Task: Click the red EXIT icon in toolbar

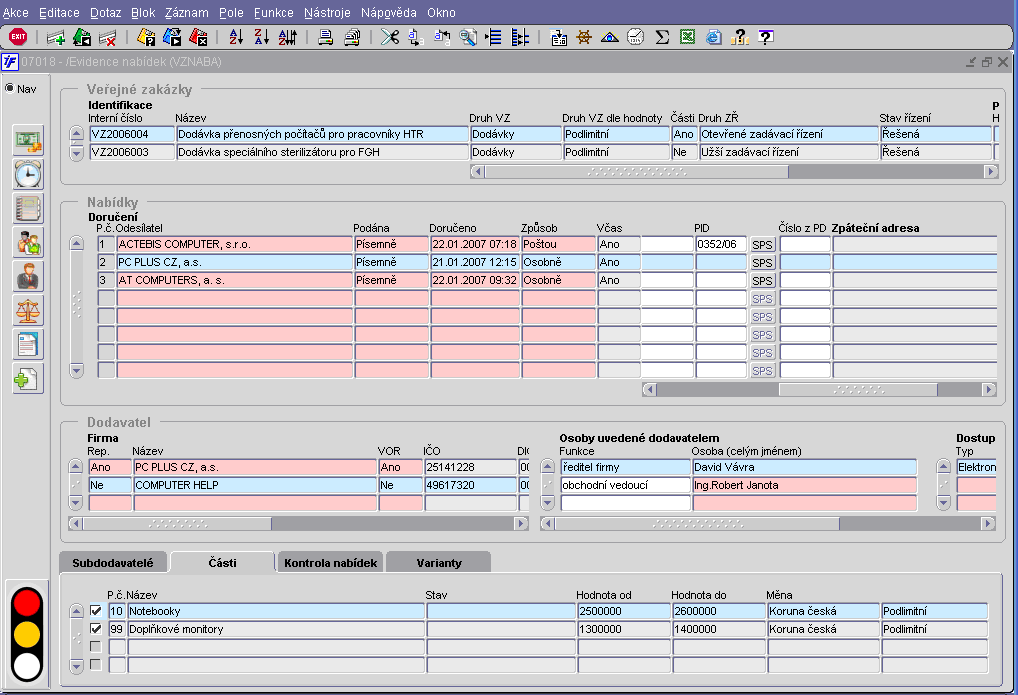Action: (x=18, y=37)
